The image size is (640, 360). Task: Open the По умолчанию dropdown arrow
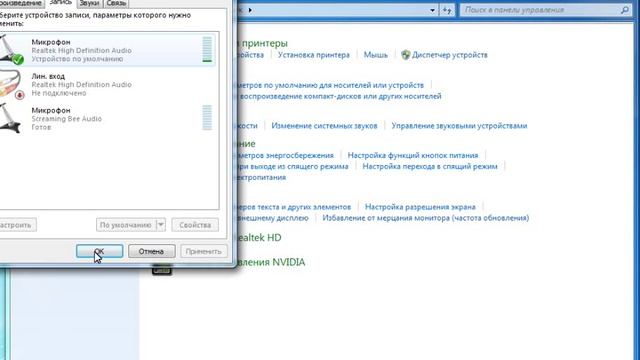(161, 224)
